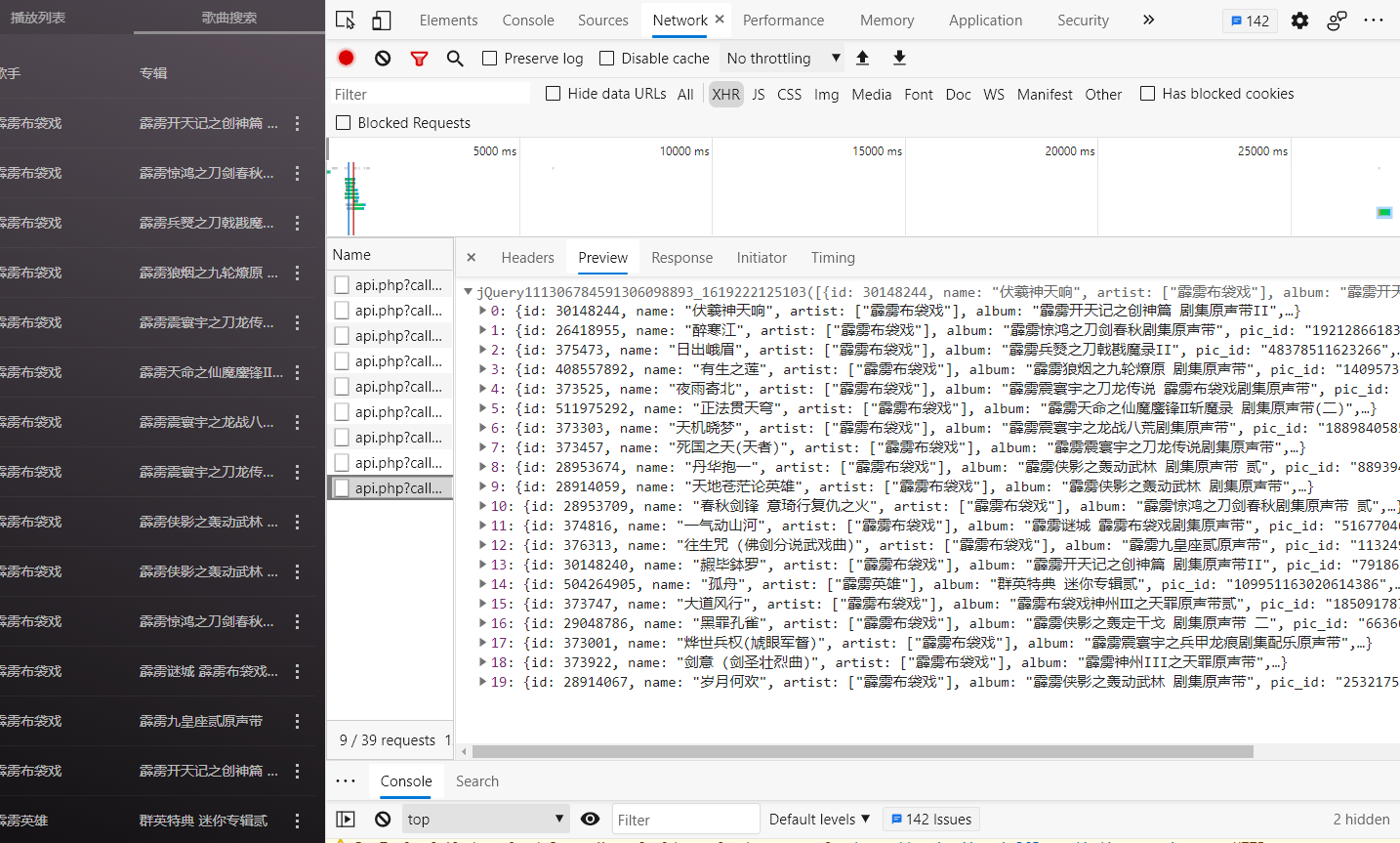Image resolution: width=1400 pixels, height=843 pixels.
Task: Open the customize DevTools three-dot menu
Action: coord(1374,20)
